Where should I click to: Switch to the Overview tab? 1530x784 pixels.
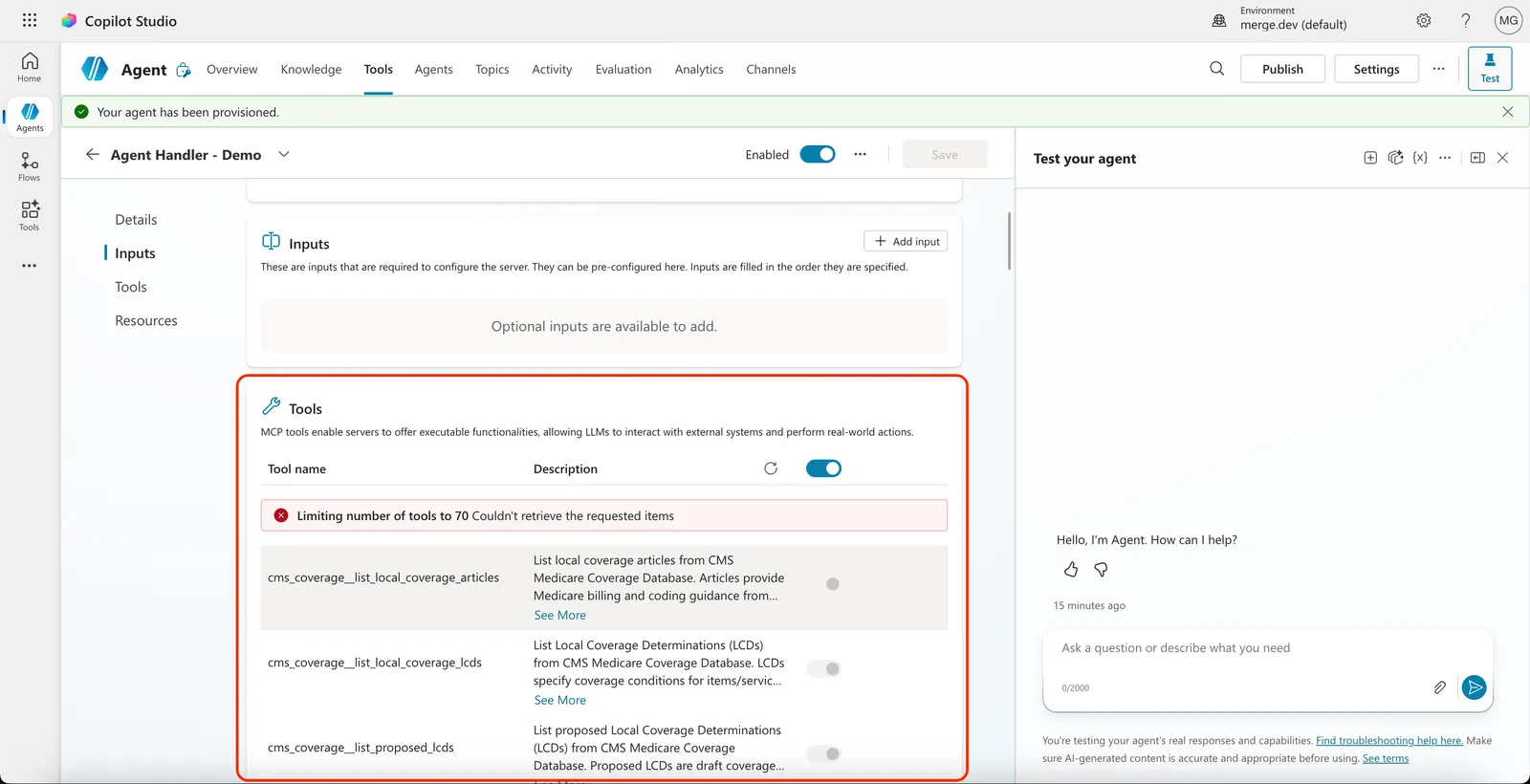click(x=232, y=69)
